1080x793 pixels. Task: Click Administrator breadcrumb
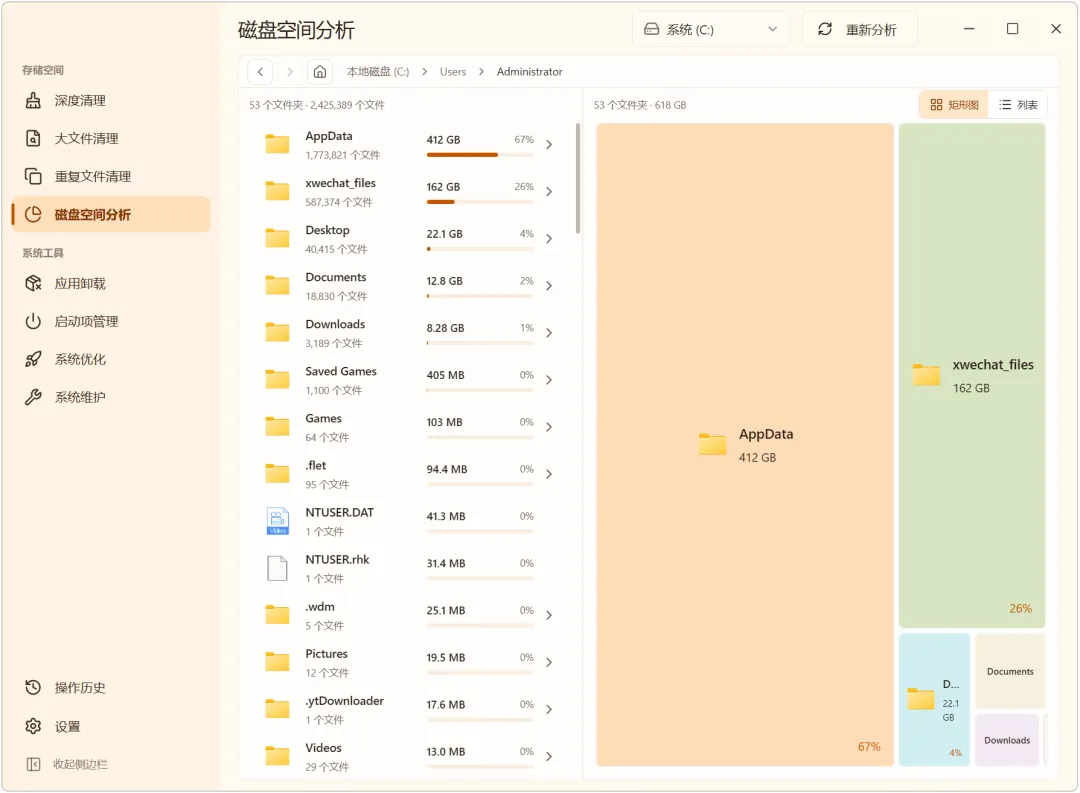point(530,72)
